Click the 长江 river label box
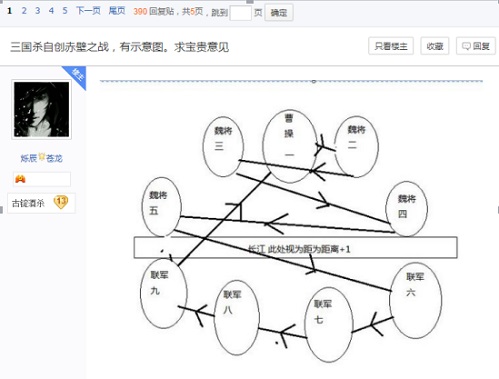The height and width of the screenshot is (379, 499). (295, 247)
